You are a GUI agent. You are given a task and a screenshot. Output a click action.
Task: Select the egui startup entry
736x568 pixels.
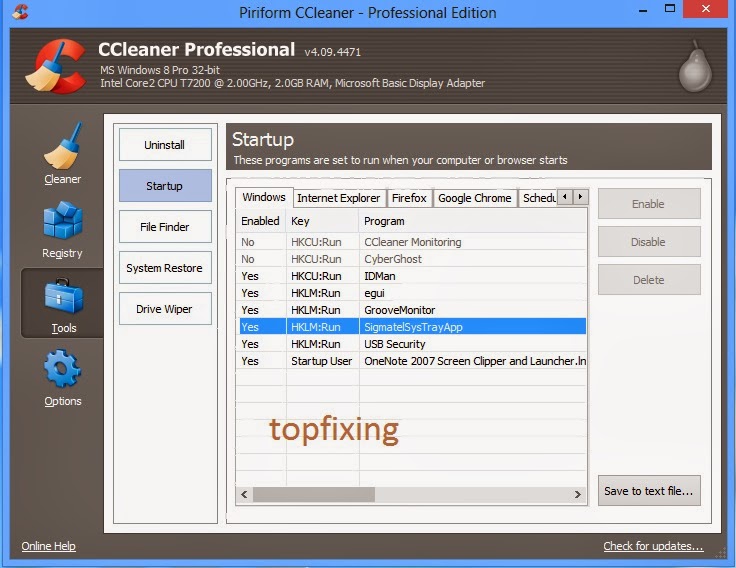click(412, 293)
